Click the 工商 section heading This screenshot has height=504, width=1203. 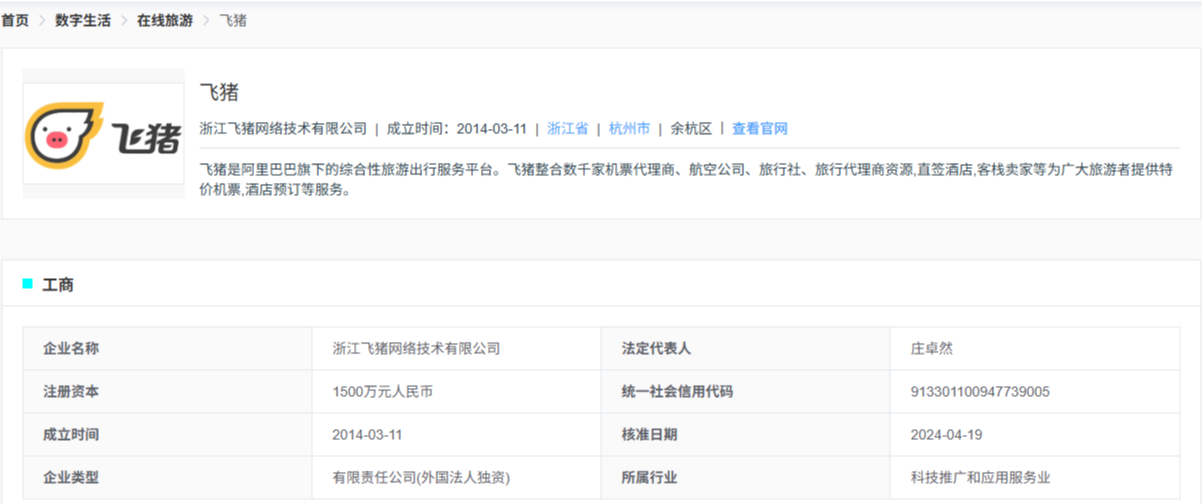coord(58,285)
